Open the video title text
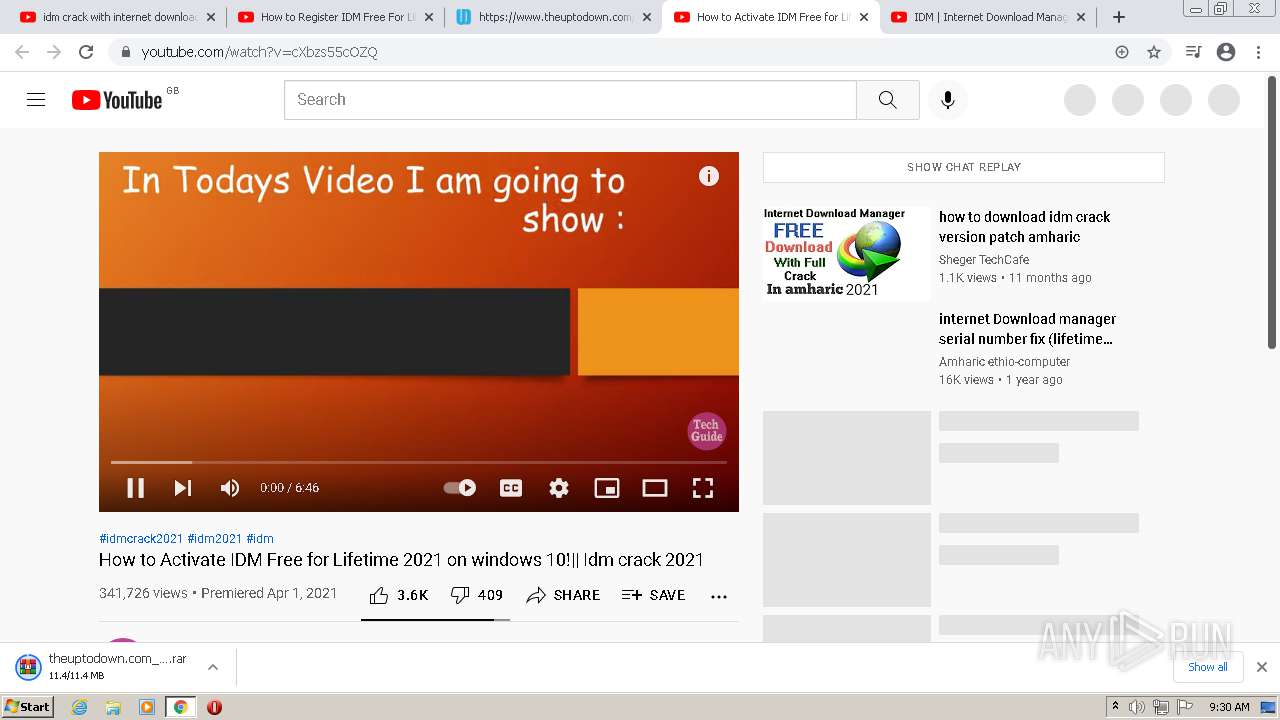The height and width of the screenshot is (720, 1280). 401,560
